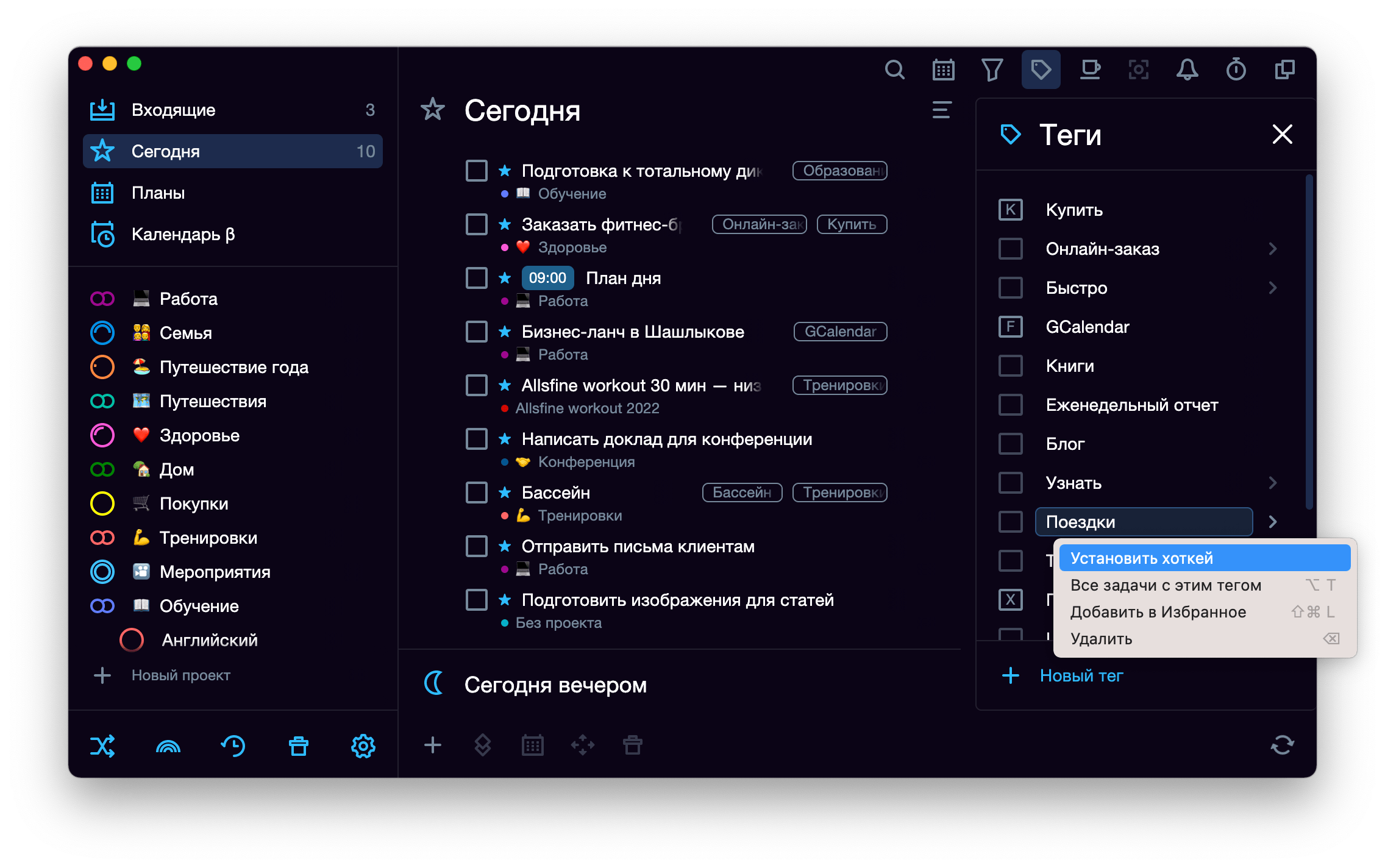The image size is (1385, 868).
Task: Open the trash bin in sidebar footer
Action: (x=298, y=745)
